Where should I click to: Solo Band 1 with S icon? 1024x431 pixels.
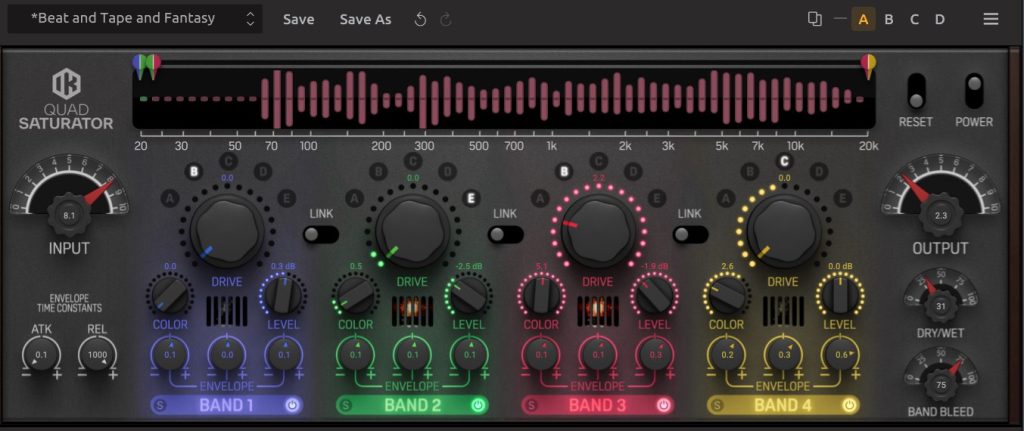tap(158, 405)
